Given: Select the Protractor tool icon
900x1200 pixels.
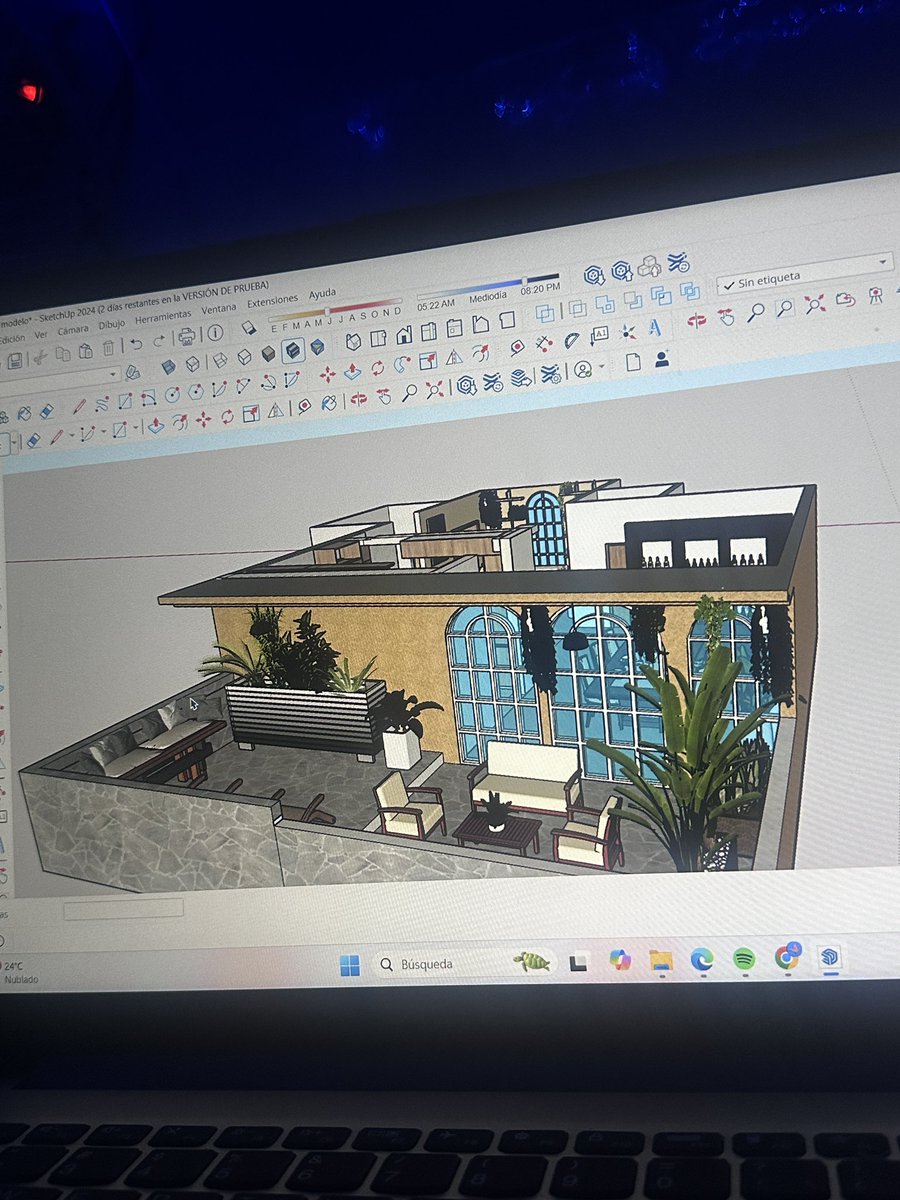Looking at the screenshot, I should pyautogui.click(x=571, y=340).
